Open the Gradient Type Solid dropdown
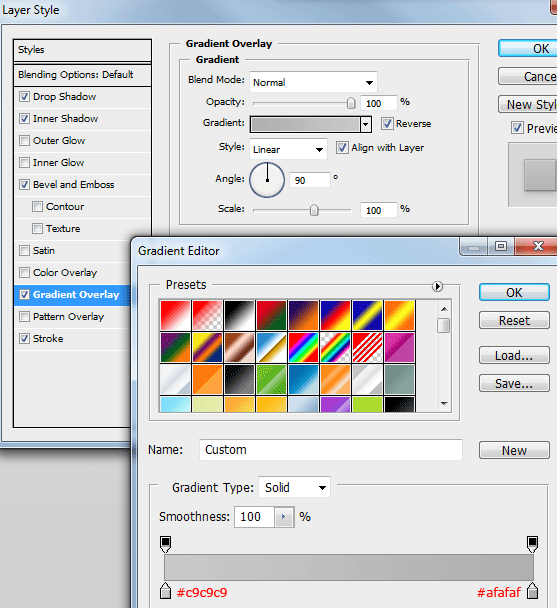557x608 pixels. 294,487
